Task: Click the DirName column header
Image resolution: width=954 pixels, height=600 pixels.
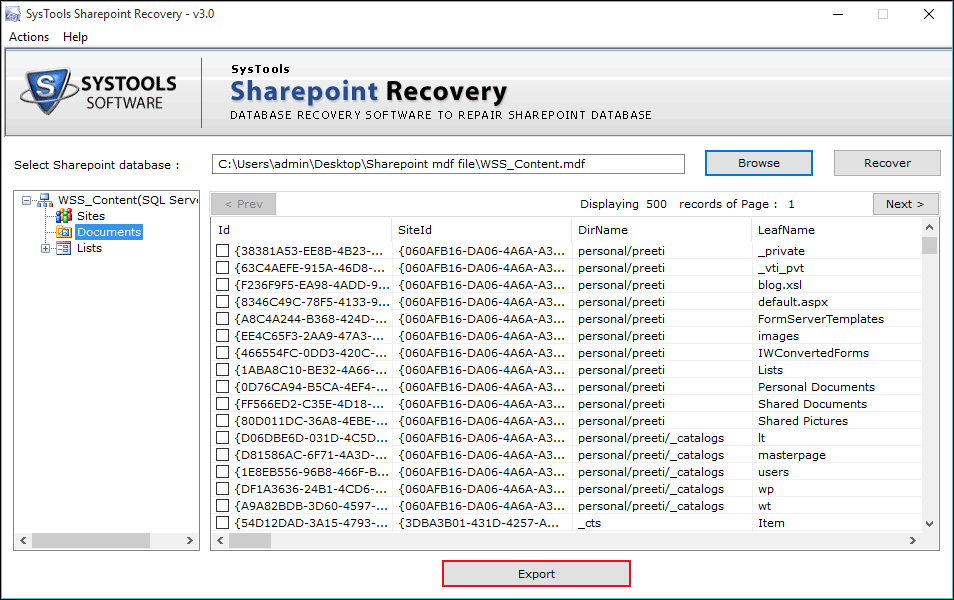Action: tap(661, 230)
